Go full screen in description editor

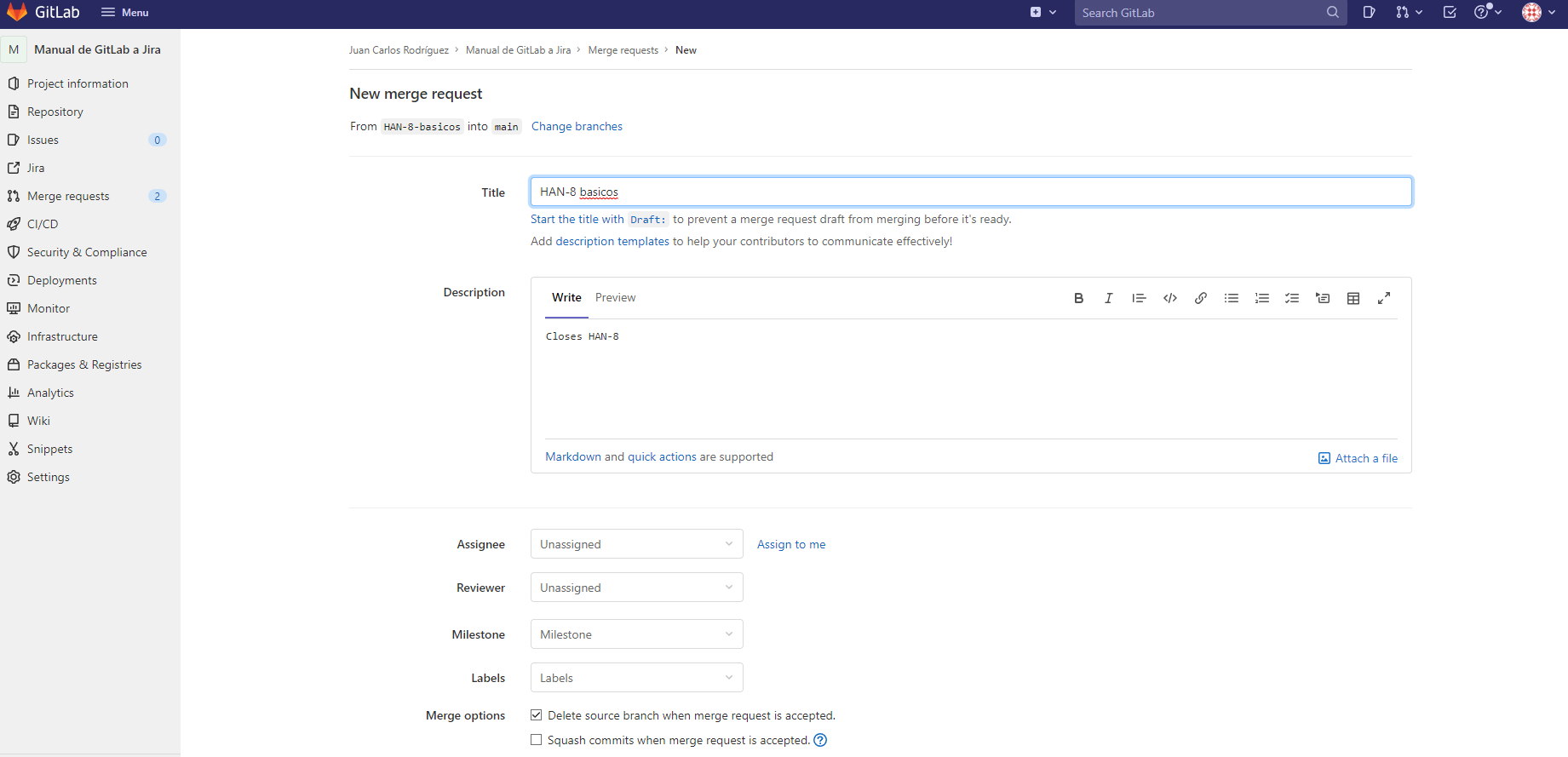pos(1384,298)
